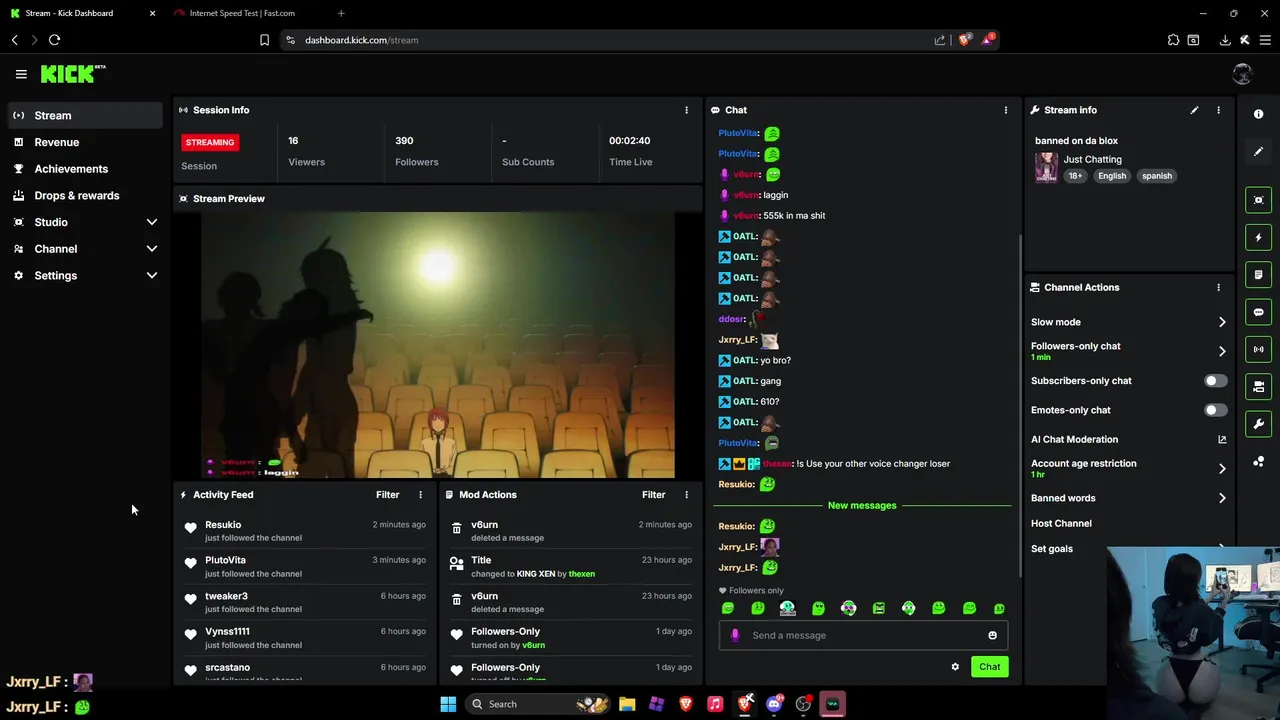Open Brave Shields icon in address bar
The image size is (1280, 720).
coord(964,40)
